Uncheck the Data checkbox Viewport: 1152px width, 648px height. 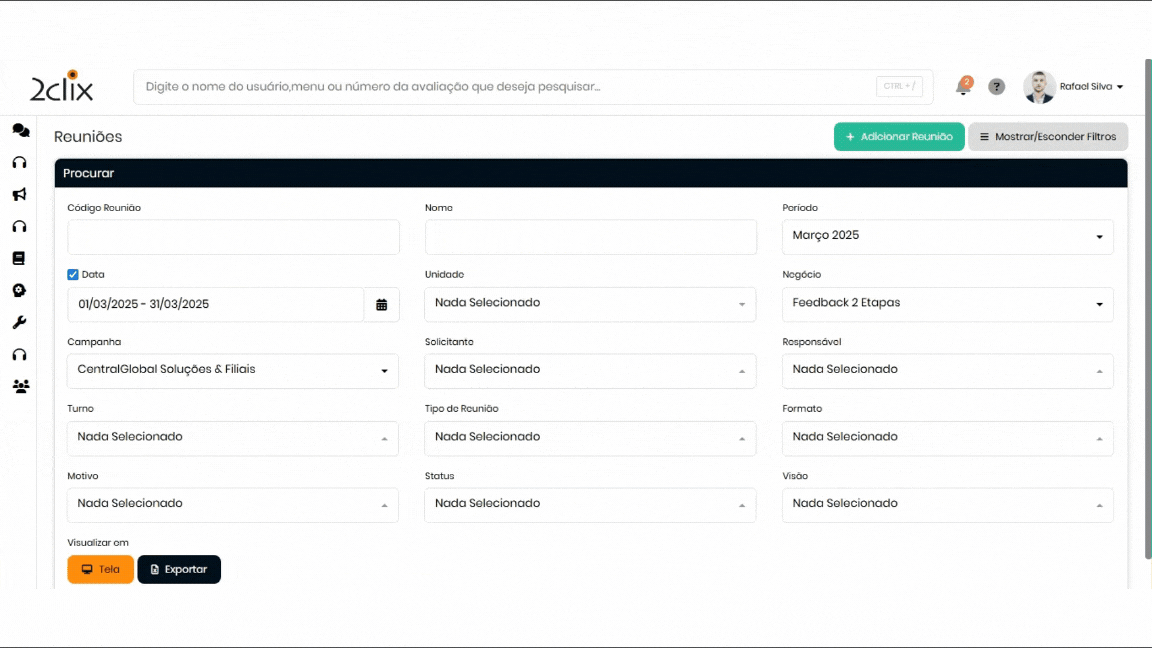pyautogui.click(x=73, y=274)
